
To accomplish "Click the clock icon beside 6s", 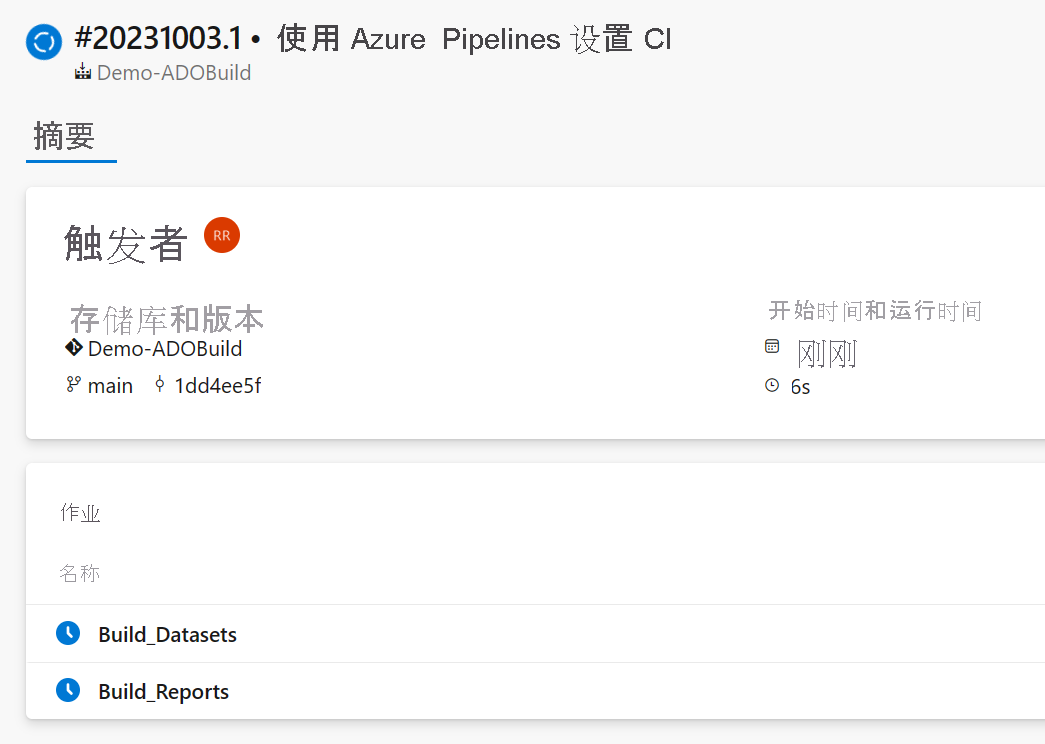I will tap(772, 385).
